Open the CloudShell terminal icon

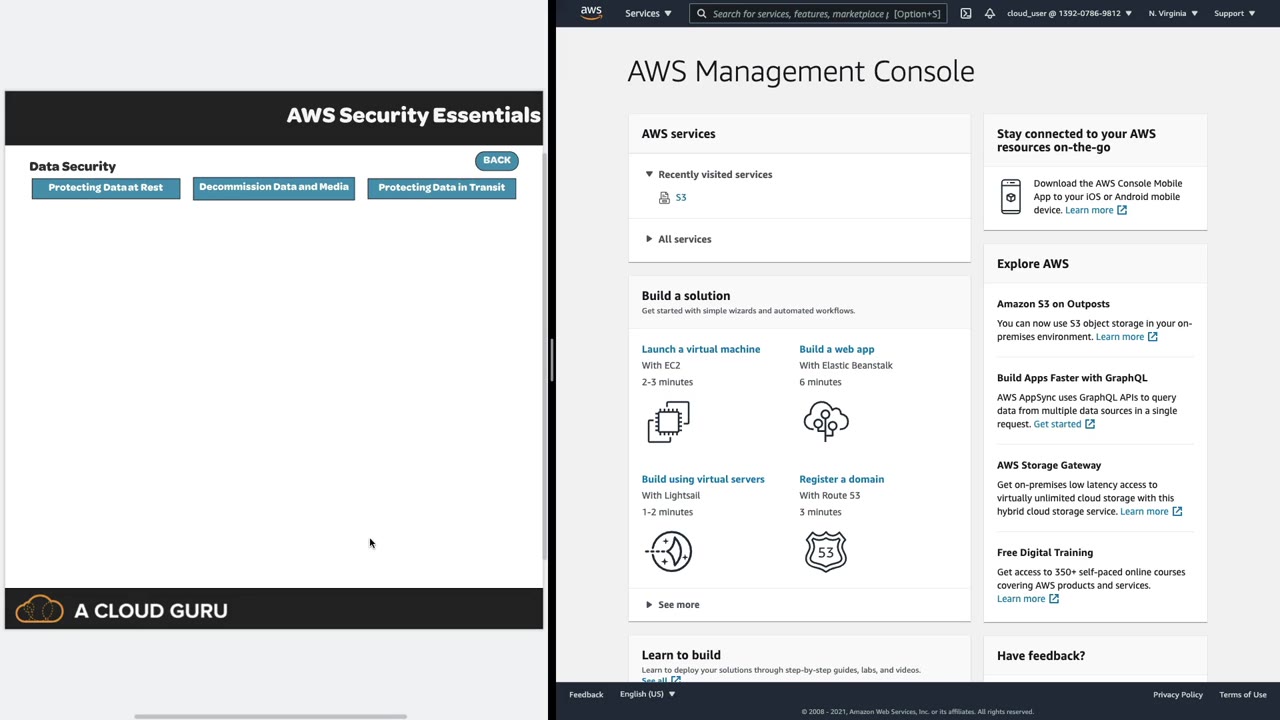tap(966, 14)
